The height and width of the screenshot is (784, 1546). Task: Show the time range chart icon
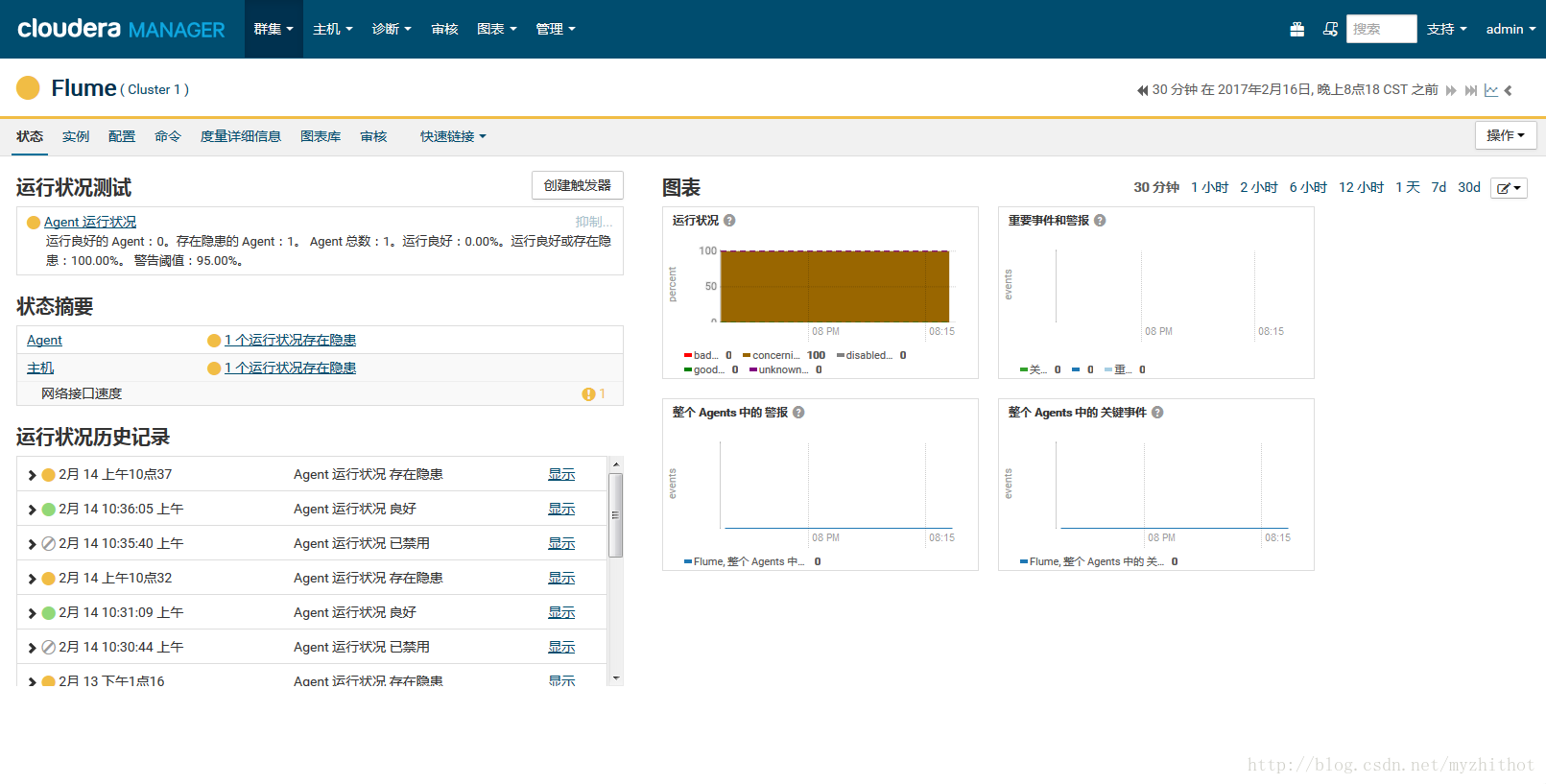coord(1491,90)
